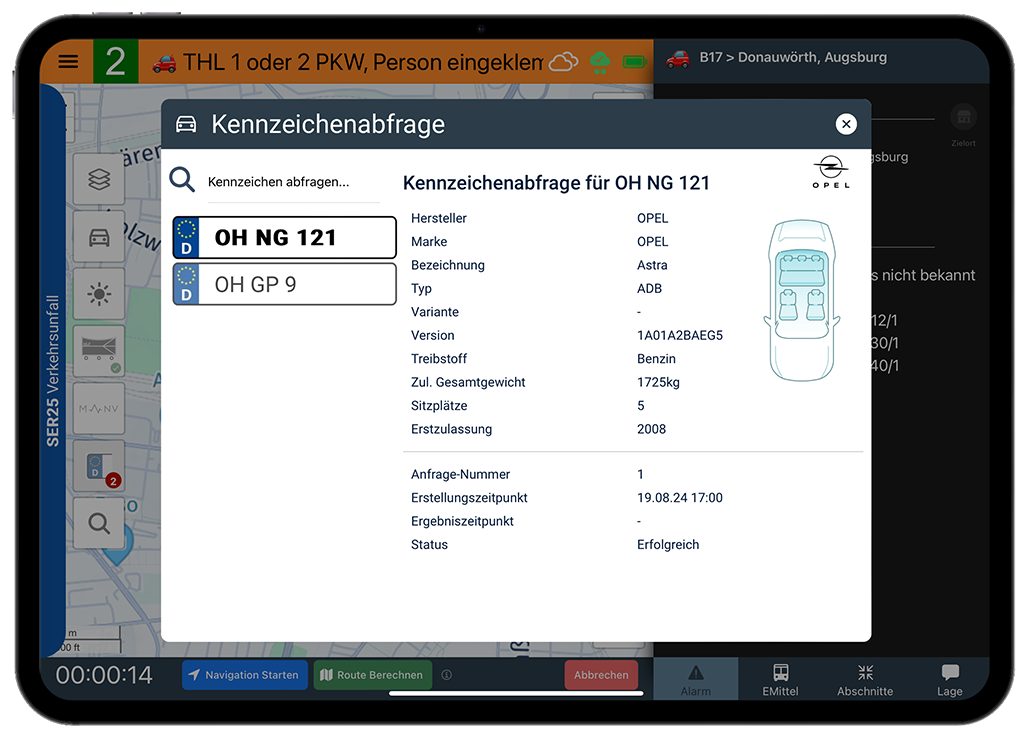Open the MANV sidebar button
This screenshot has height=738, width=1027.
click(x=99, y=409)
